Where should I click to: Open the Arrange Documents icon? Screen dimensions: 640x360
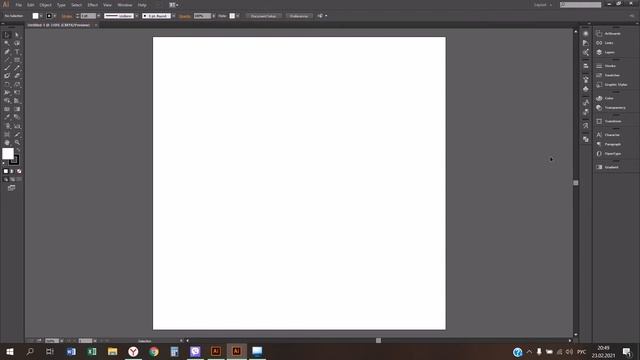click(x=173, y=5)
